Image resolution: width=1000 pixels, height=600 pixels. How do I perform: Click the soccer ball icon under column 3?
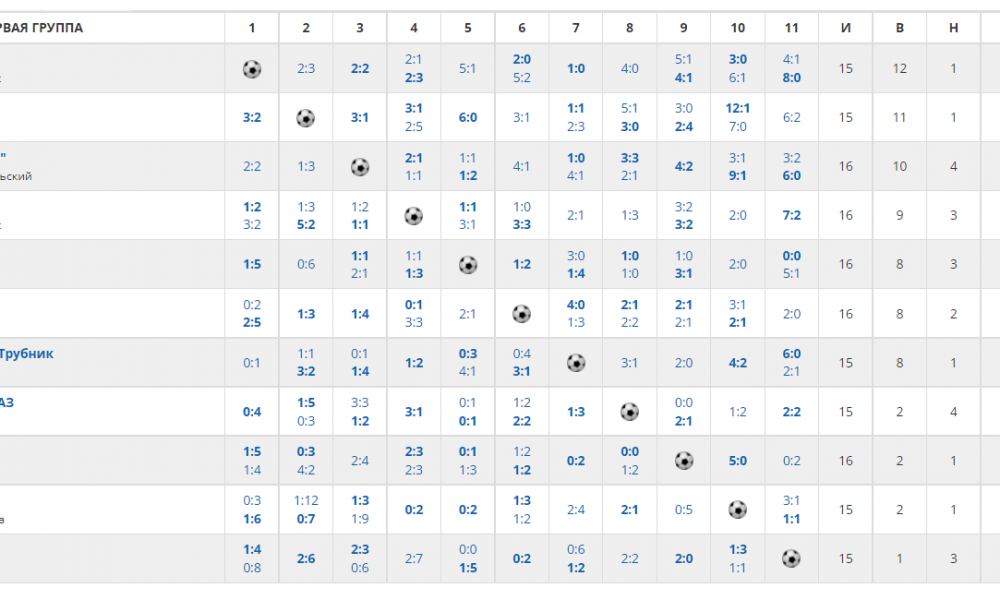coord(360,167)
